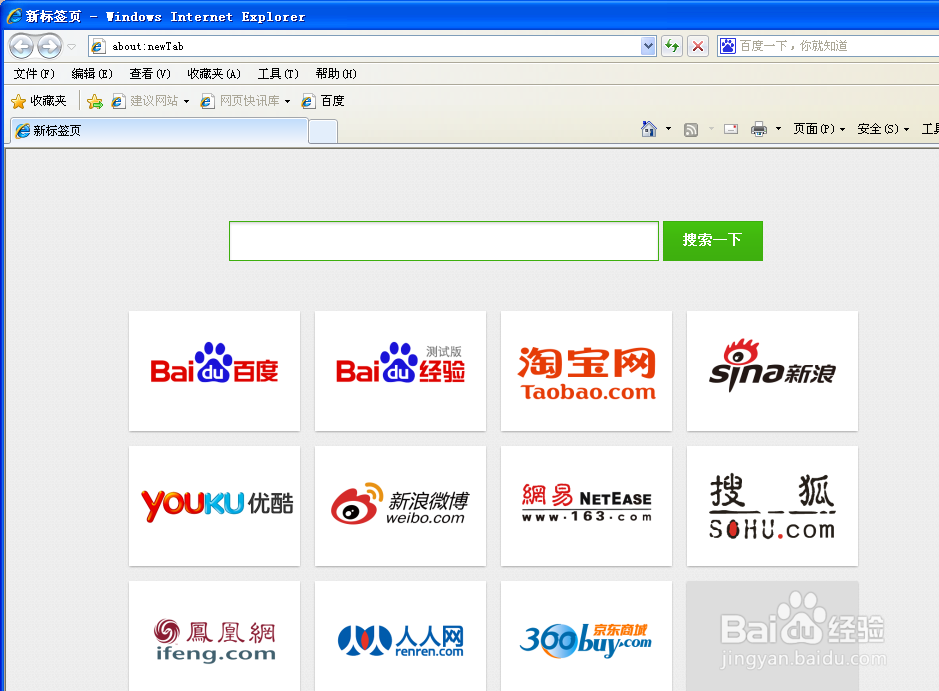
Task: Click the Baidu paw search provider icon
Action: [728, 46]
